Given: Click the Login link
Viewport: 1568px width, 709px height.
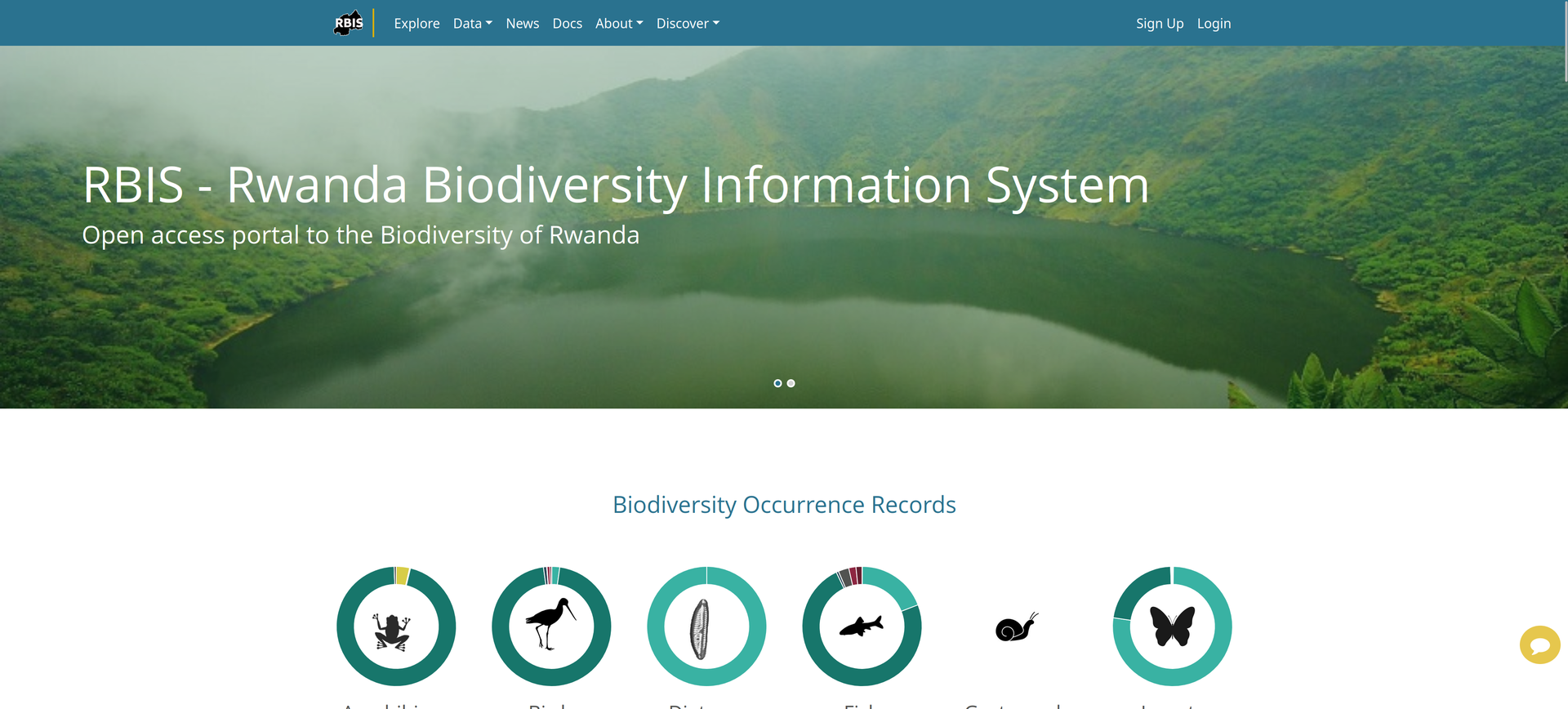Looking at the screenshot, I should pyautogui.click(x=1214, y=24).
